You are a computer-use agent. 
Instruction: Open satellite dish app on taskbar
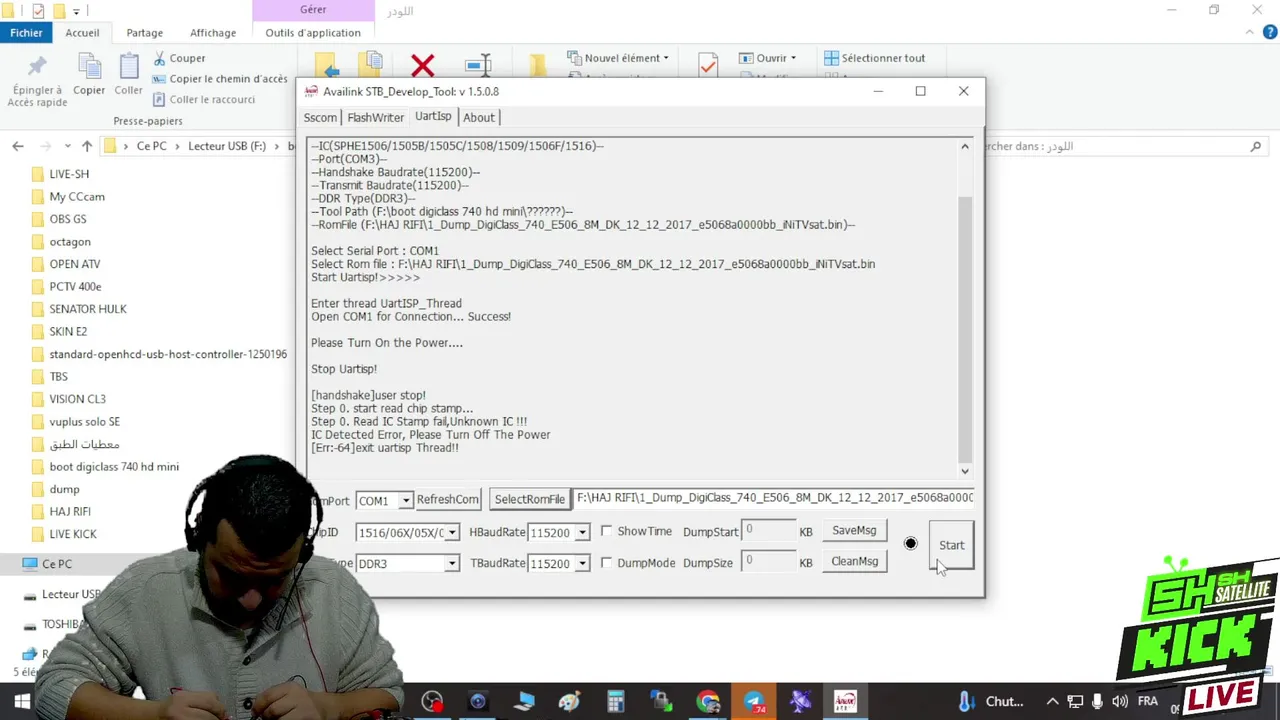[800, 701]
